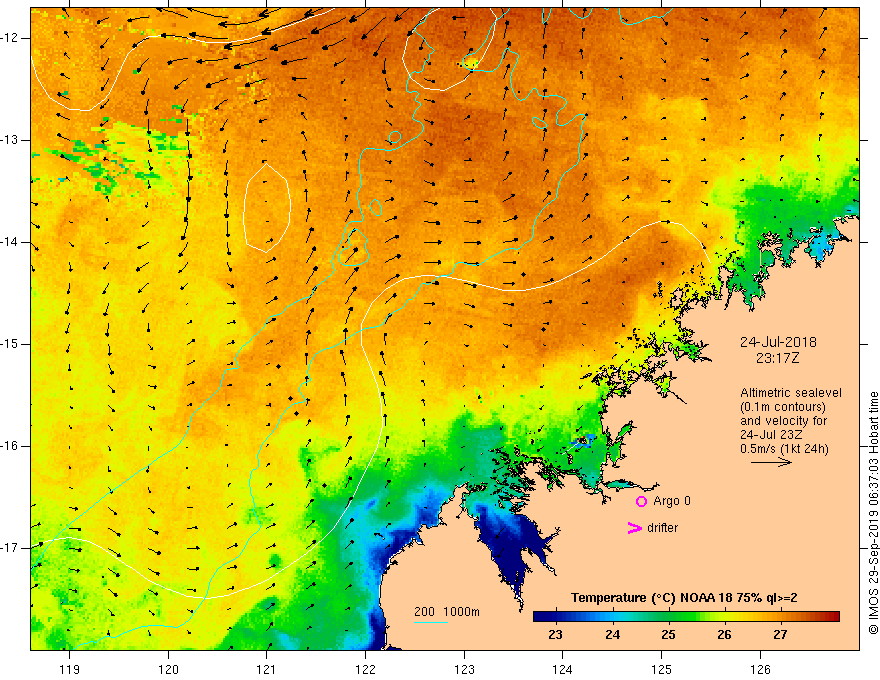Click longitude axis label 120
880x680 pixels.
click(x=168, y=669)
